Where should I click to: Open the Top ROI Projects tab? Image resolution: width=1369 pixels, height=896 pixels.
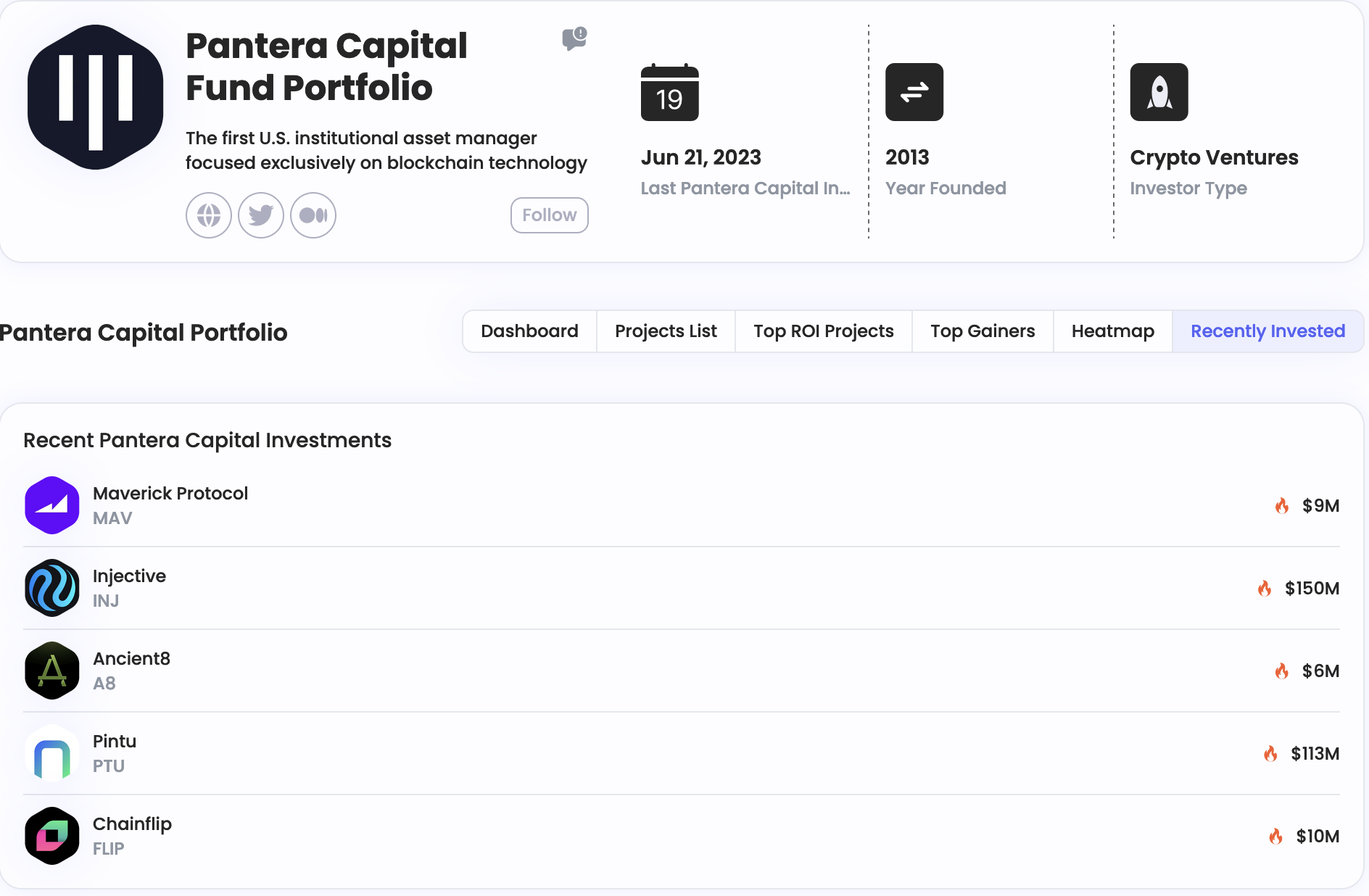(x=824, y=331)
